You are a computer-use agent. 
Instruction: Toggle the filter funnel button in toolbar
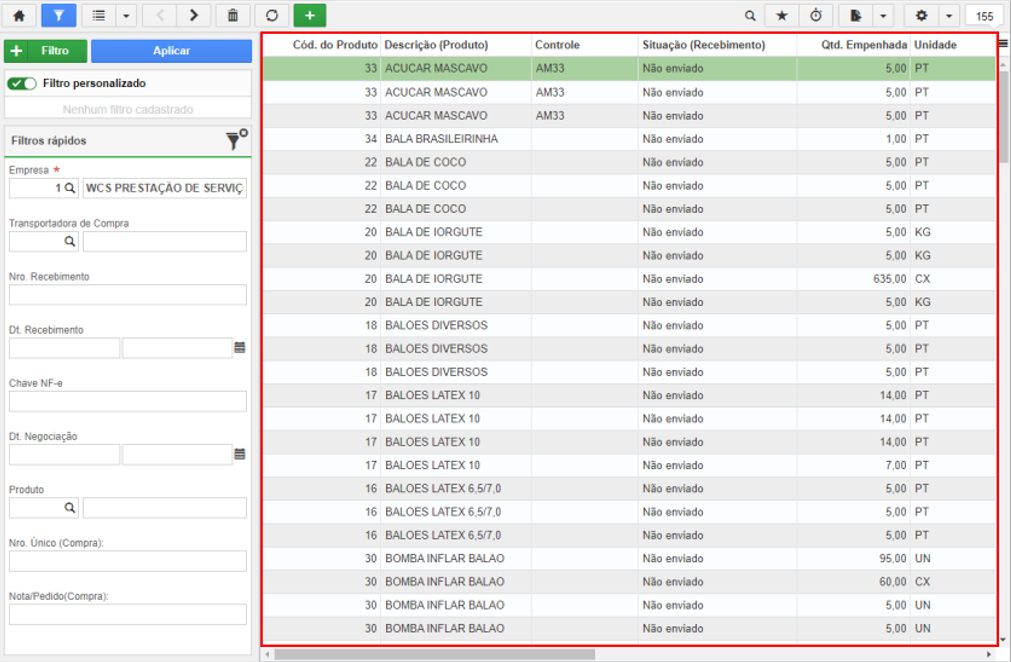point(59,15)
